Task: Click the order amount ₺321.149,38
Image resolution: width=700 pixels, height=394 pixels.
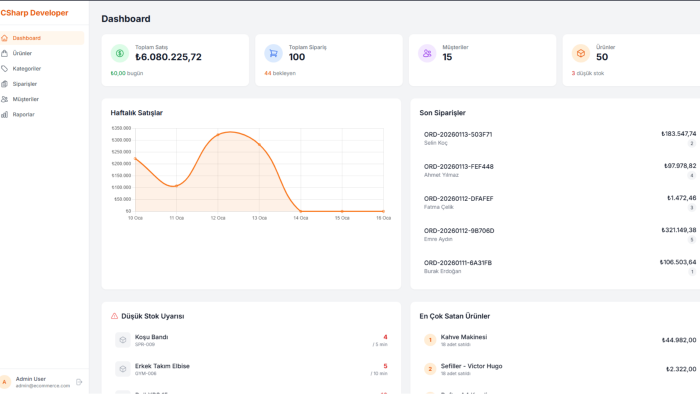Action: [679, 230]
